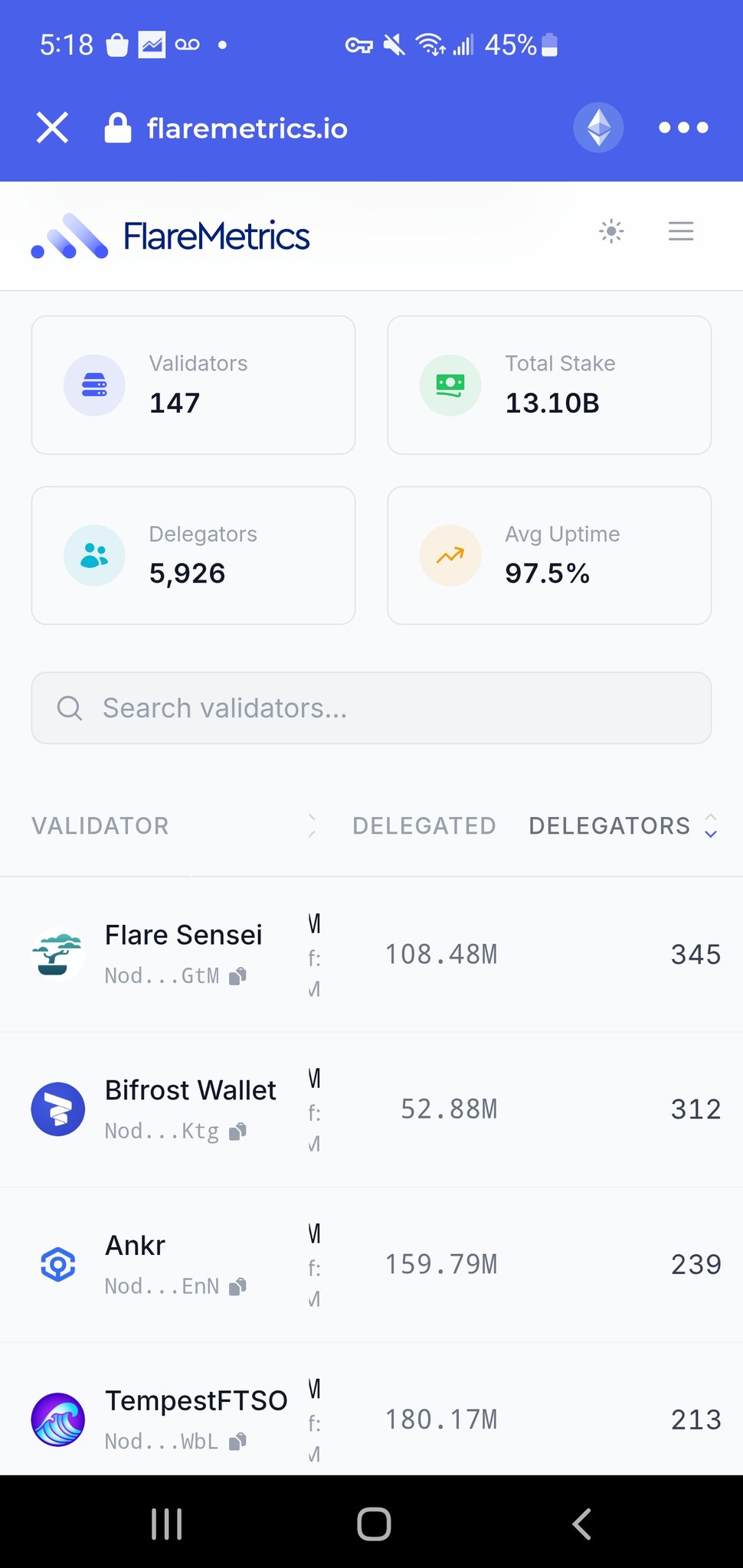
Task: Tap the Bifrost Wallet avatar icon
Action: pyautogui.click(x=58, y=1109)
